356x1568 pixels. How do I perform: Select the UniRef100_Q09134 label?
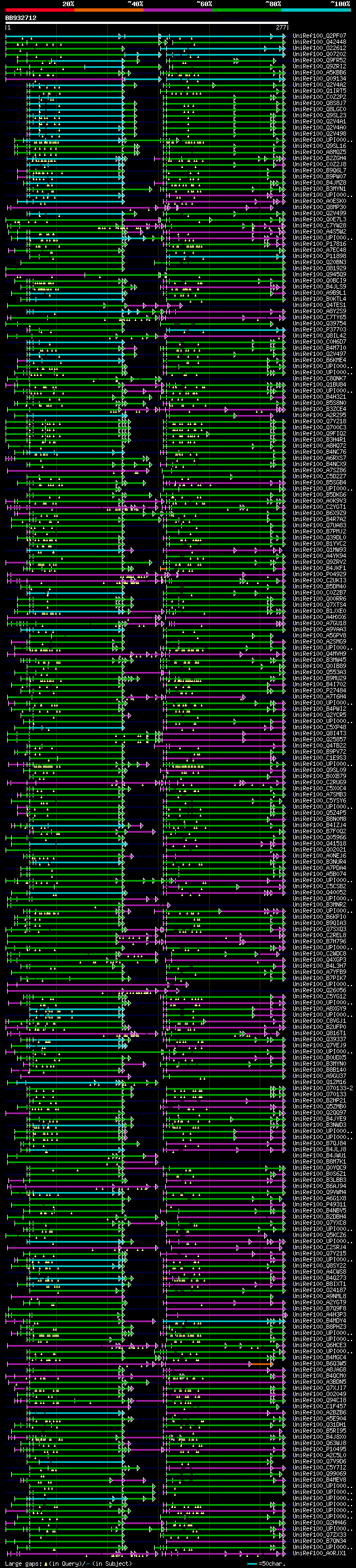319,78
